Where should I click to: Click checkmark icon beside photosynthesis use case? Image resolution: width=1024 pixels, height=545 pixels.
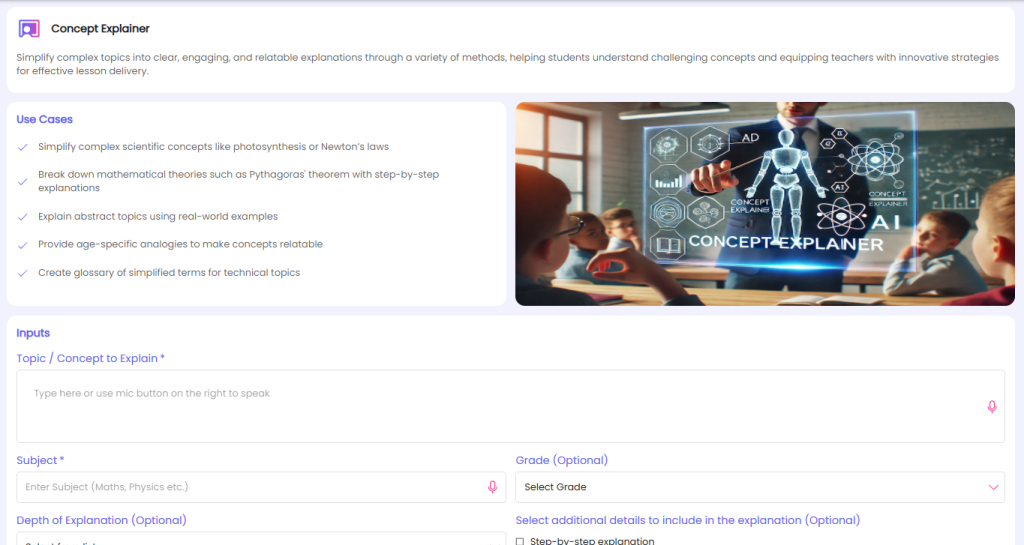click(23, 147)
